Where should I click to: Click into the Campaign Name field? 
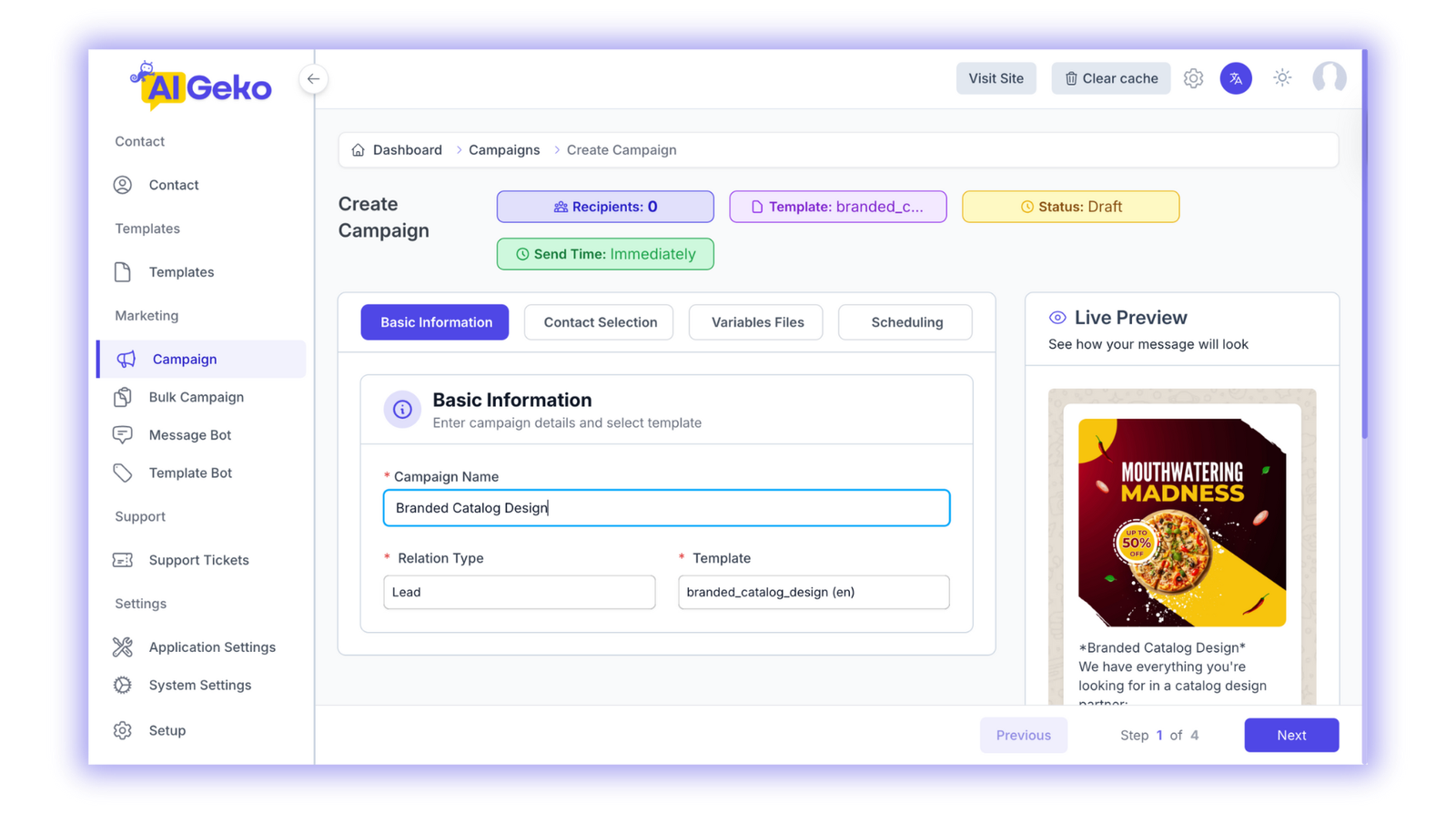[x=666, y=508]
